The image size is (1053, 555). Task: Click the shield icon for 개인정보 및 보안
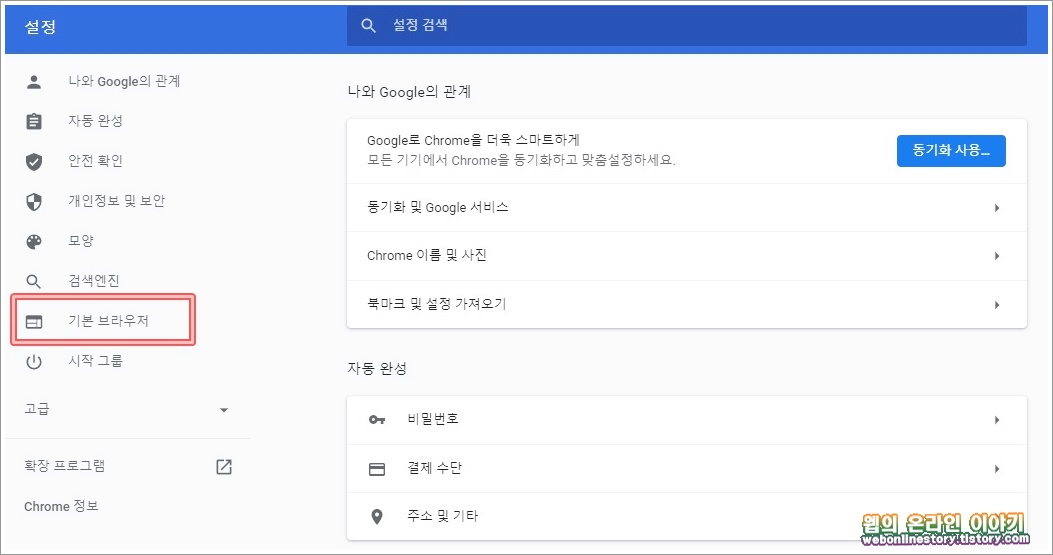[x=34, y=202]
